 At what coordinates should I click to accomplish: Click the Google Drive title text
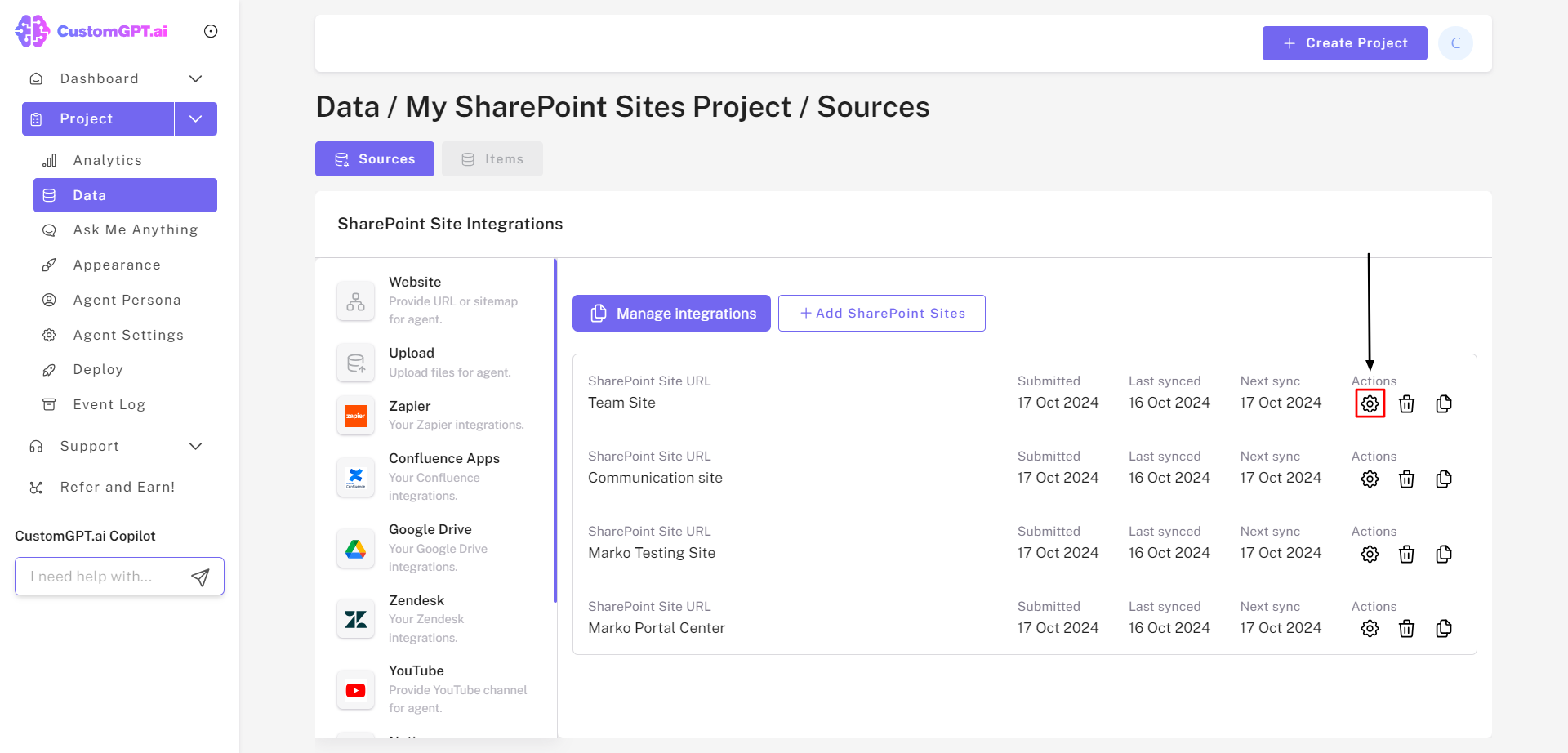pyautogui.click(x=430, y=529)
